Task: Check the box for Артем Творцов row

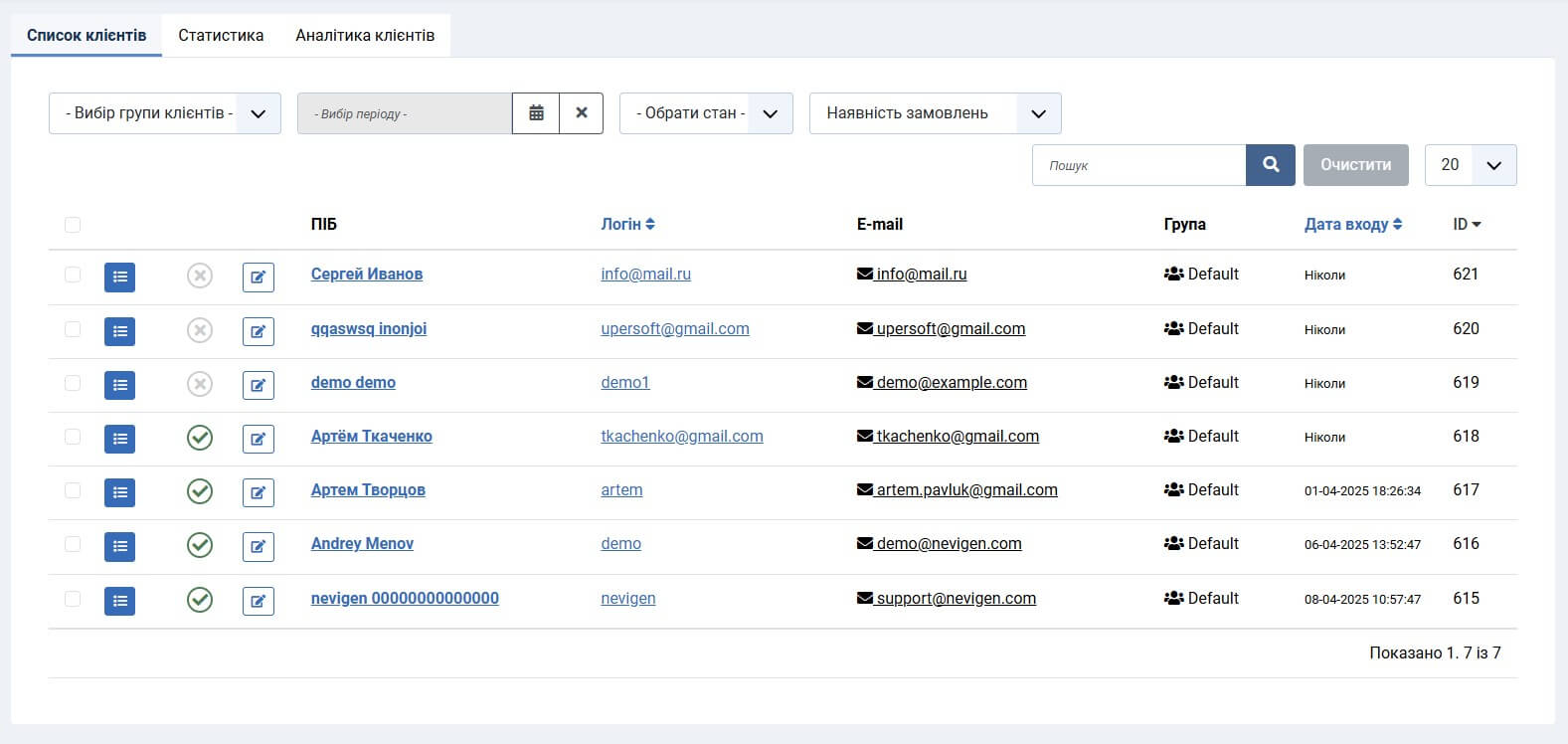Action: coord(73,490)
